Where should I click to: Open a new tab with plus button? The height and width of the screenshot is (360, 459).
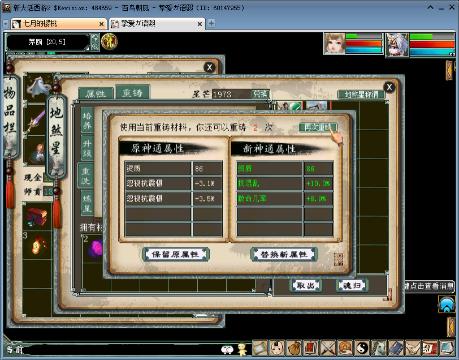coord(211,23)
